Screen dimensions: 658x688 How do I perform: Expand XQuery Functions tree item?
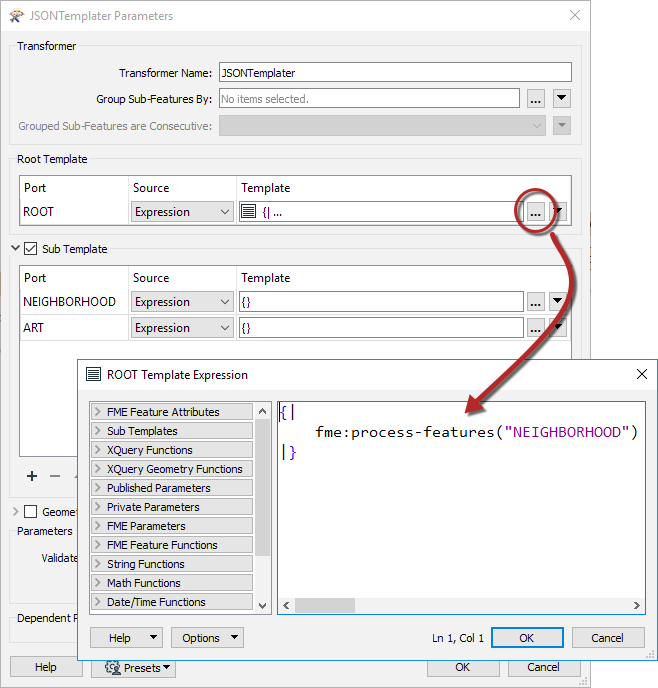(x=172, y=450)
